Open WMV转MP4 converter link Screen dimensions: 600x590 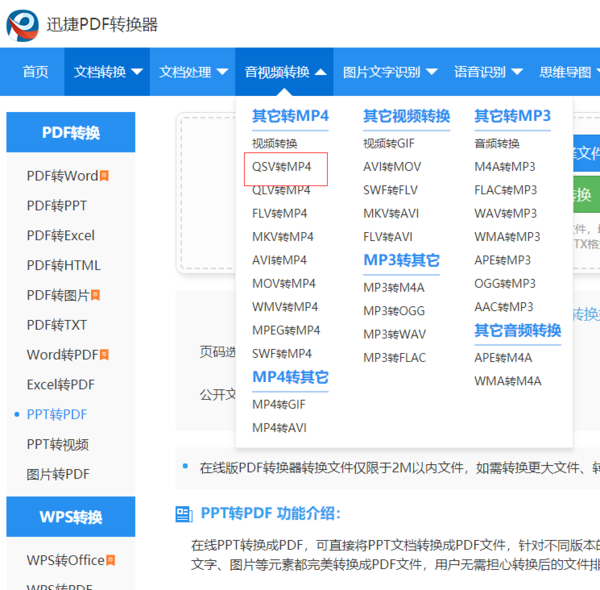(285, 307)
